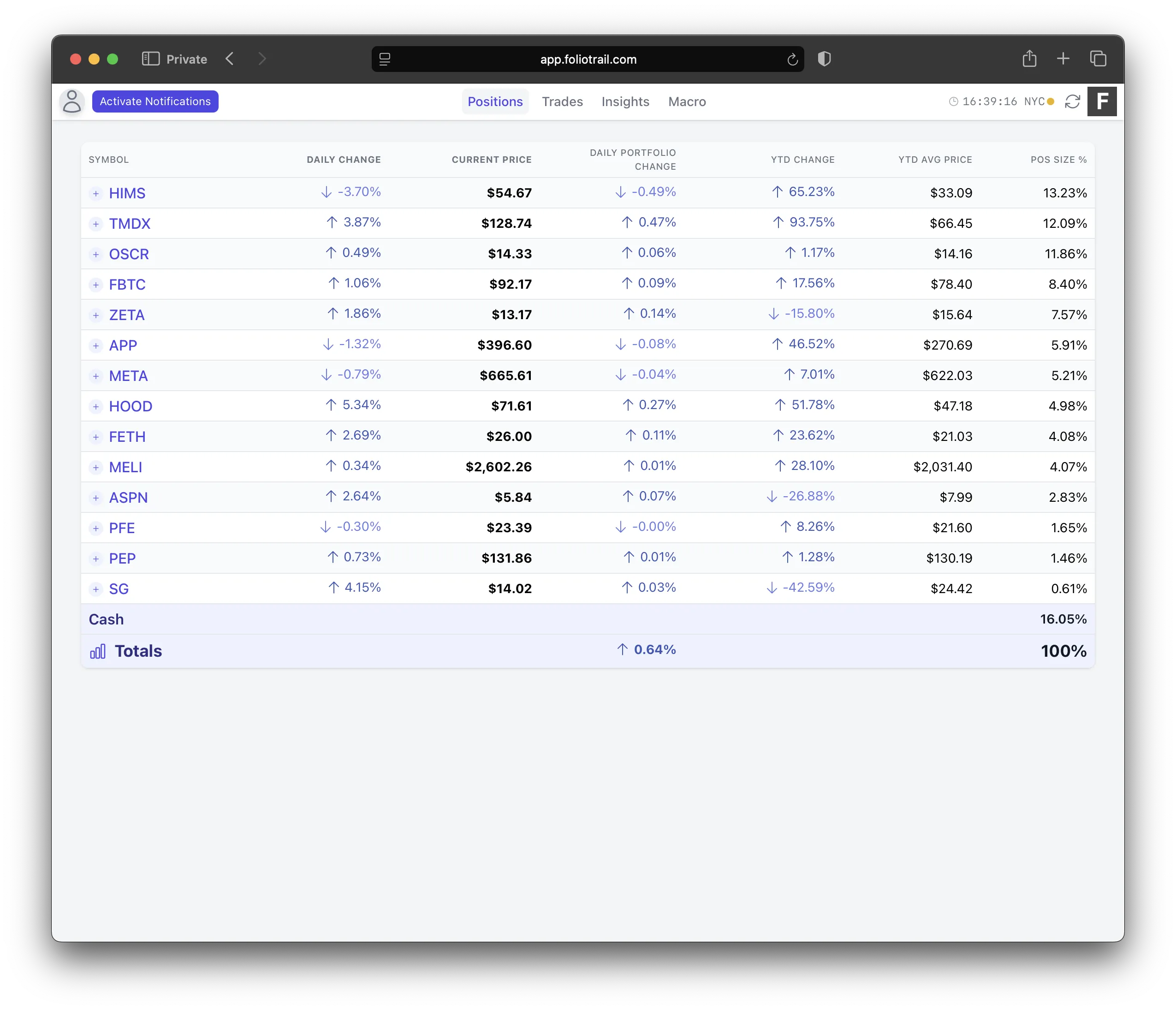
Task: Expand the META row
Action: coord(96,376)
